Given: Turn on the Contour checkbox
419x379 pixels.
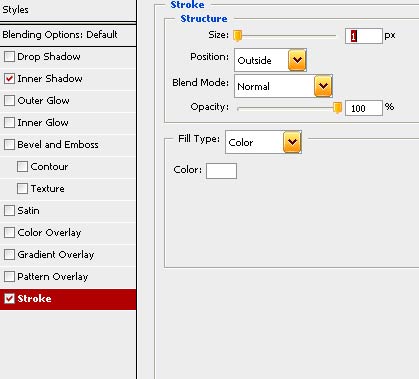Looking at the screenshot, I should (x=22, y=167).
